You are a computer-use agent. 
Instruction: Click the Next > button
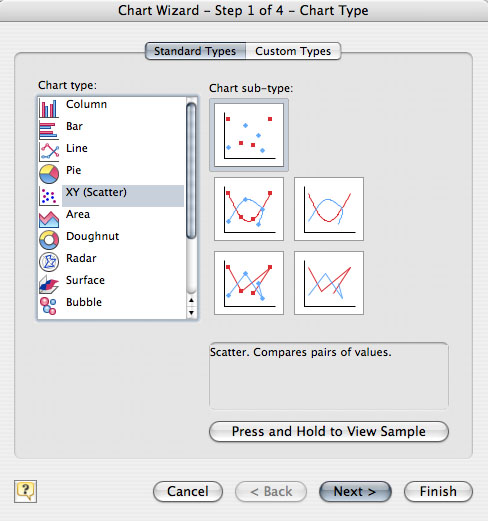(355, 491)
